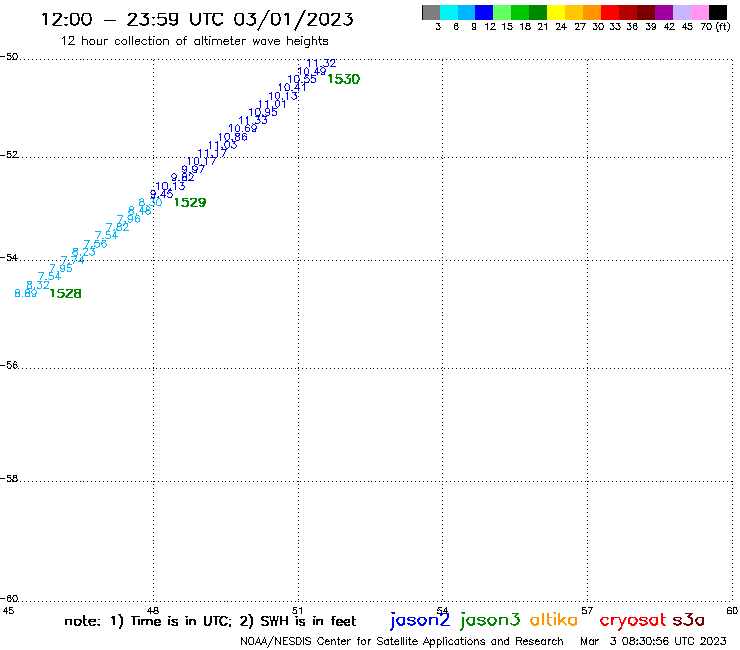Click the wave height value 9.82
The width and height of the screenshot is (740, 650).
coord(183,177)
